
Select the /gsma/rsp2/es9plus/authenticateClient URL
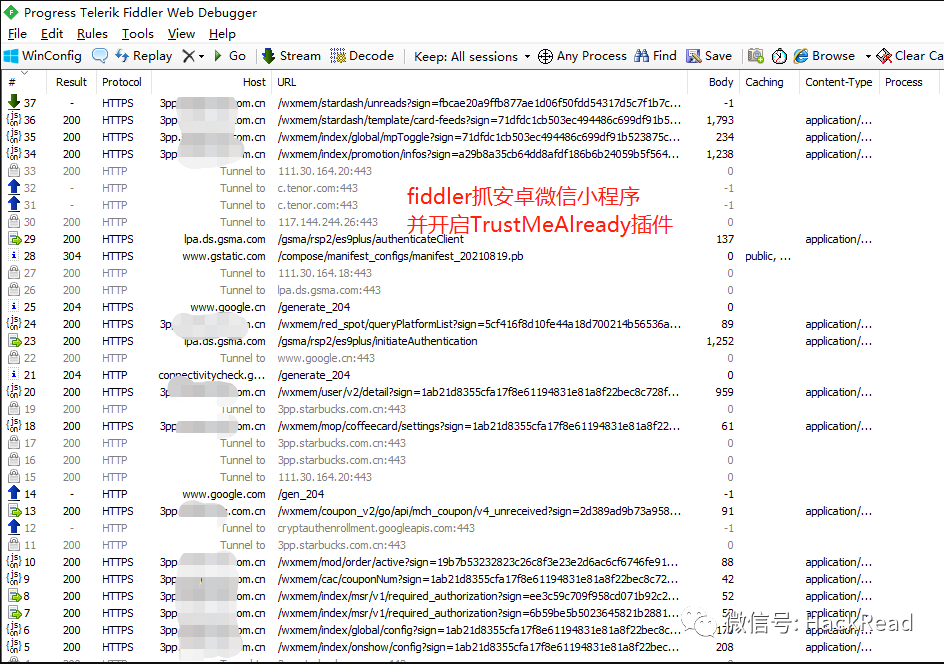click(x=371, y=239)
